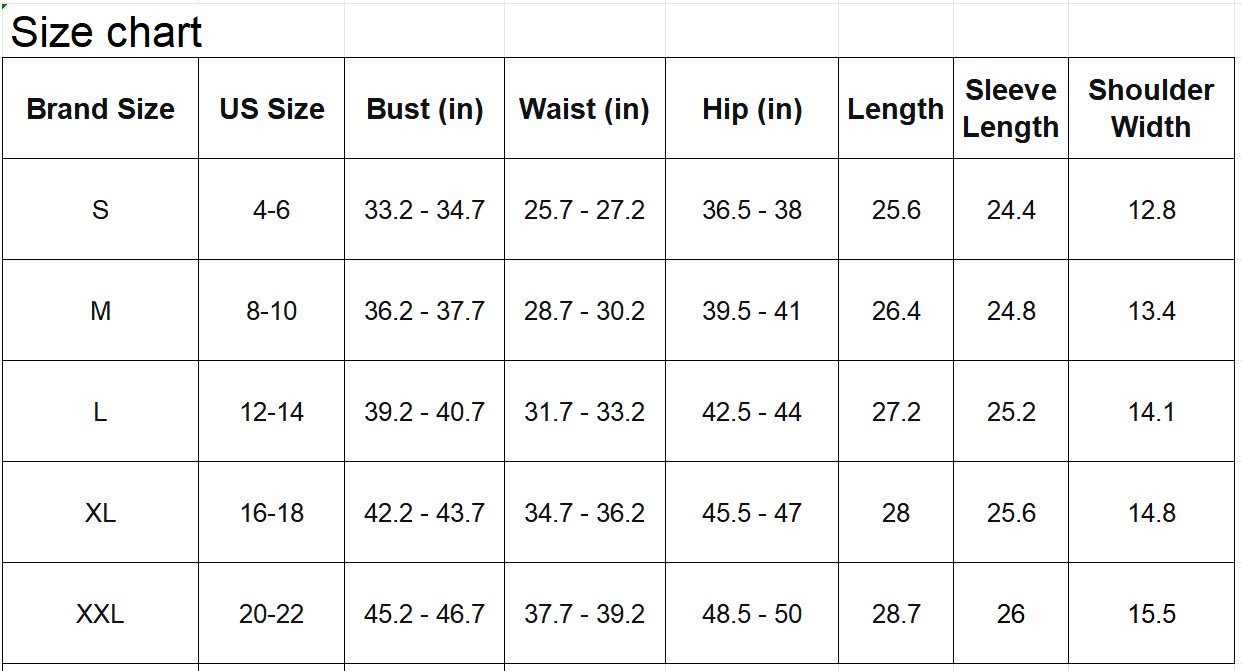Select the Hip (in) header cell
This screenshot has width=1242, height=671.
(x=752, y=109)
